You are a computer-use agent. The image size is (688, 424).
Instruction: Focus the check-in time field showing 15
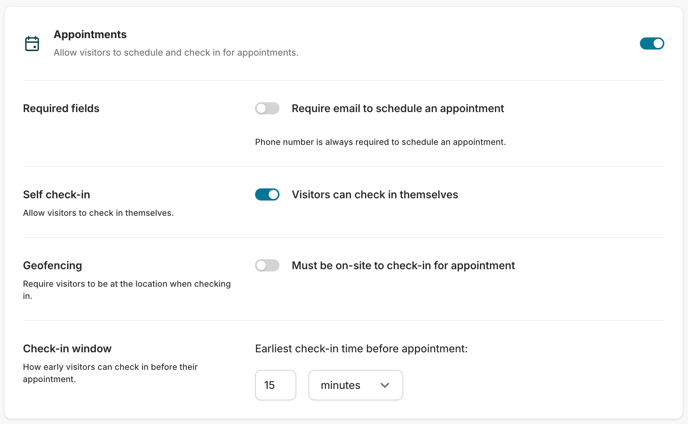click(x=275, y=385)
